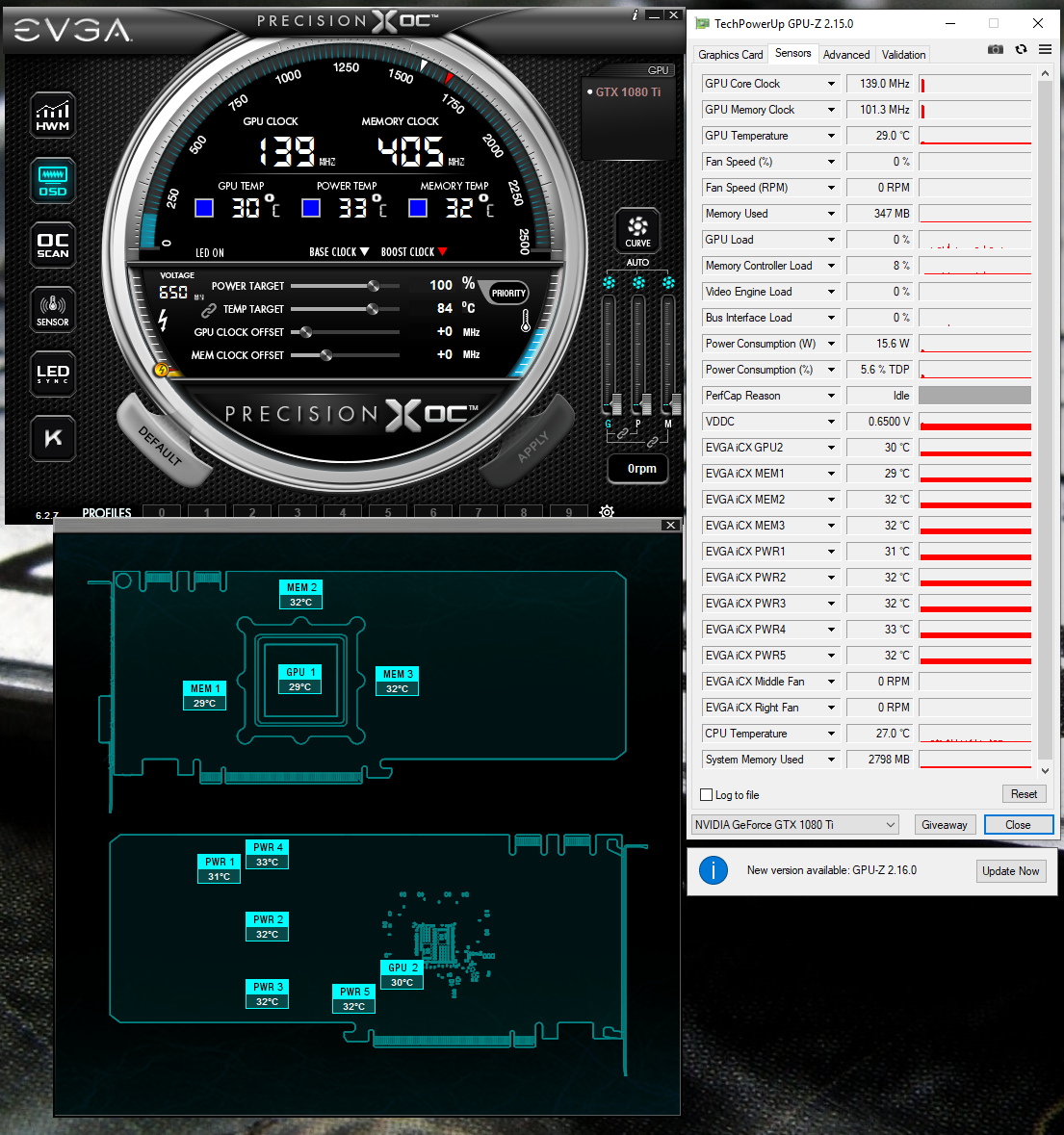Click BASE CLOCK marker toggle
Screen dimensions: 1064x1135
pyautogui.click(x=340, y=252)
